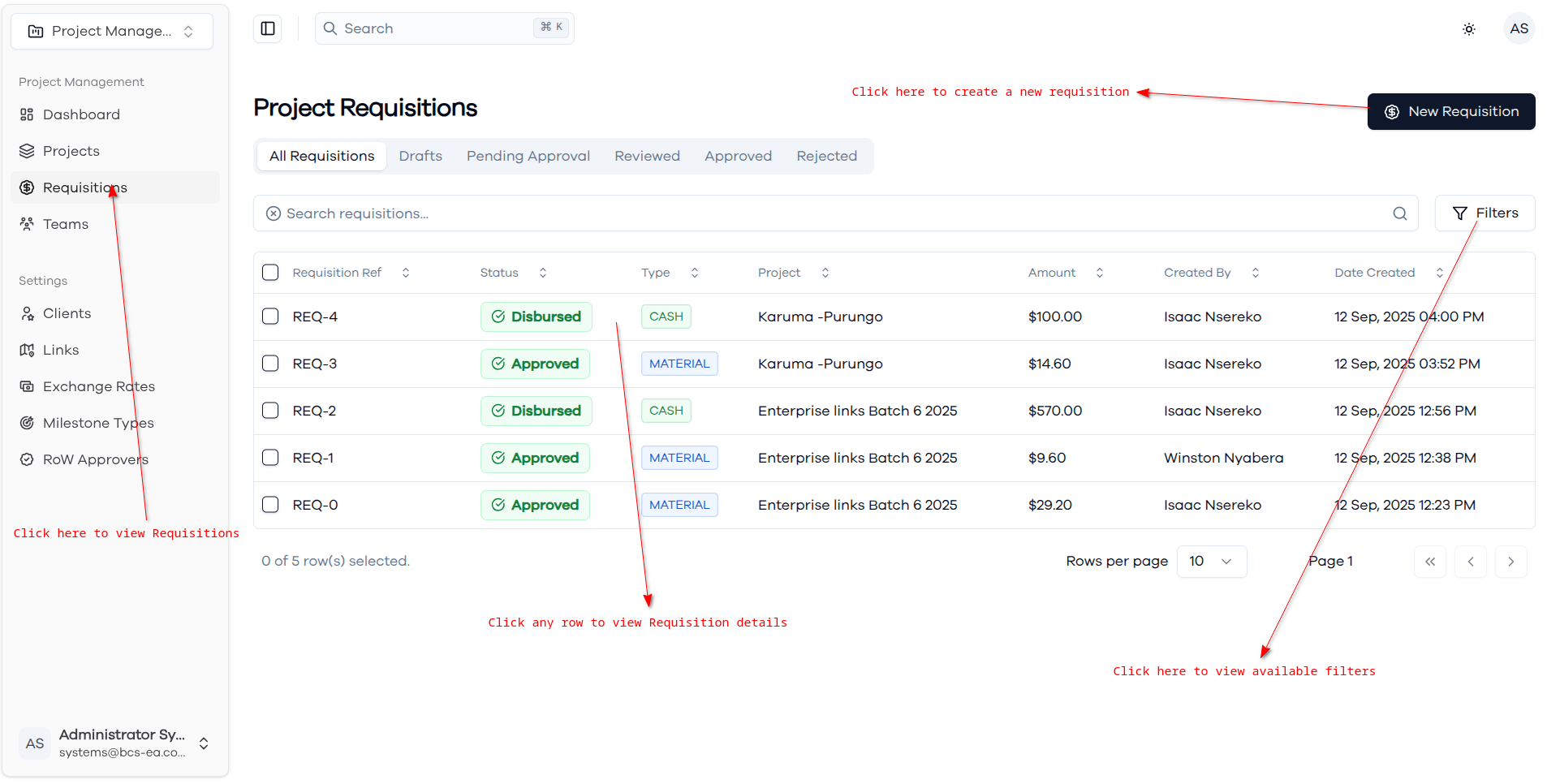Screen dimensions: 1547x784
Task: Open the Rows per page dropdown
Action: [x=1212, y=562]
